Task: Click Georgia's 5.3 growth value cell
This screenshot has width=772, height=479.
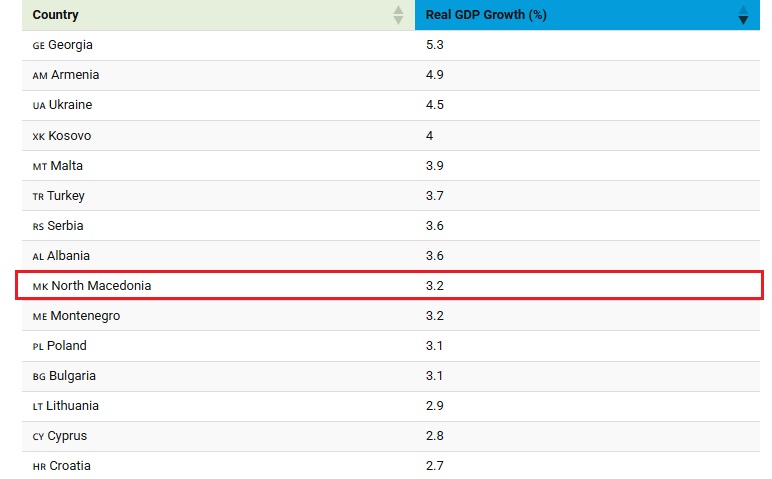Action: tap(434, 45)
